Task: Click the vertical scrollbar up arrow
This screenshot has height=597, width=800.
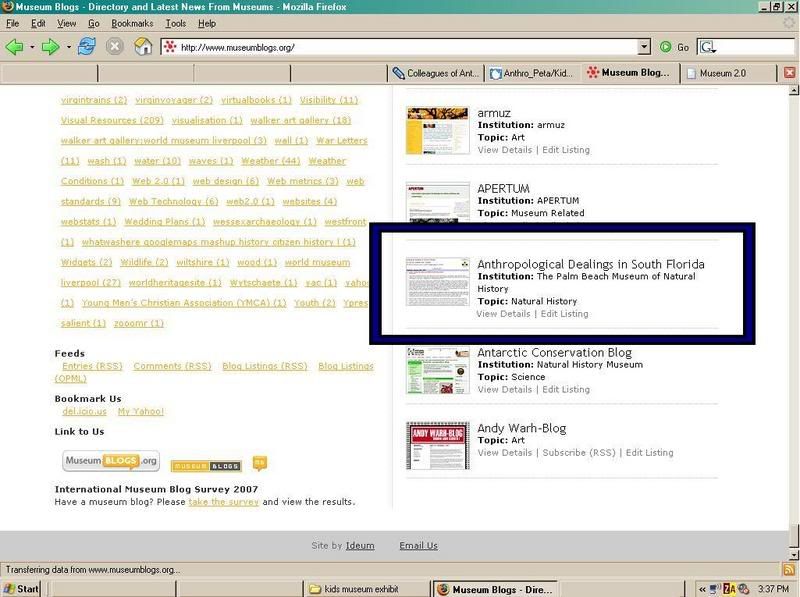Action: (x=794, y=90)
